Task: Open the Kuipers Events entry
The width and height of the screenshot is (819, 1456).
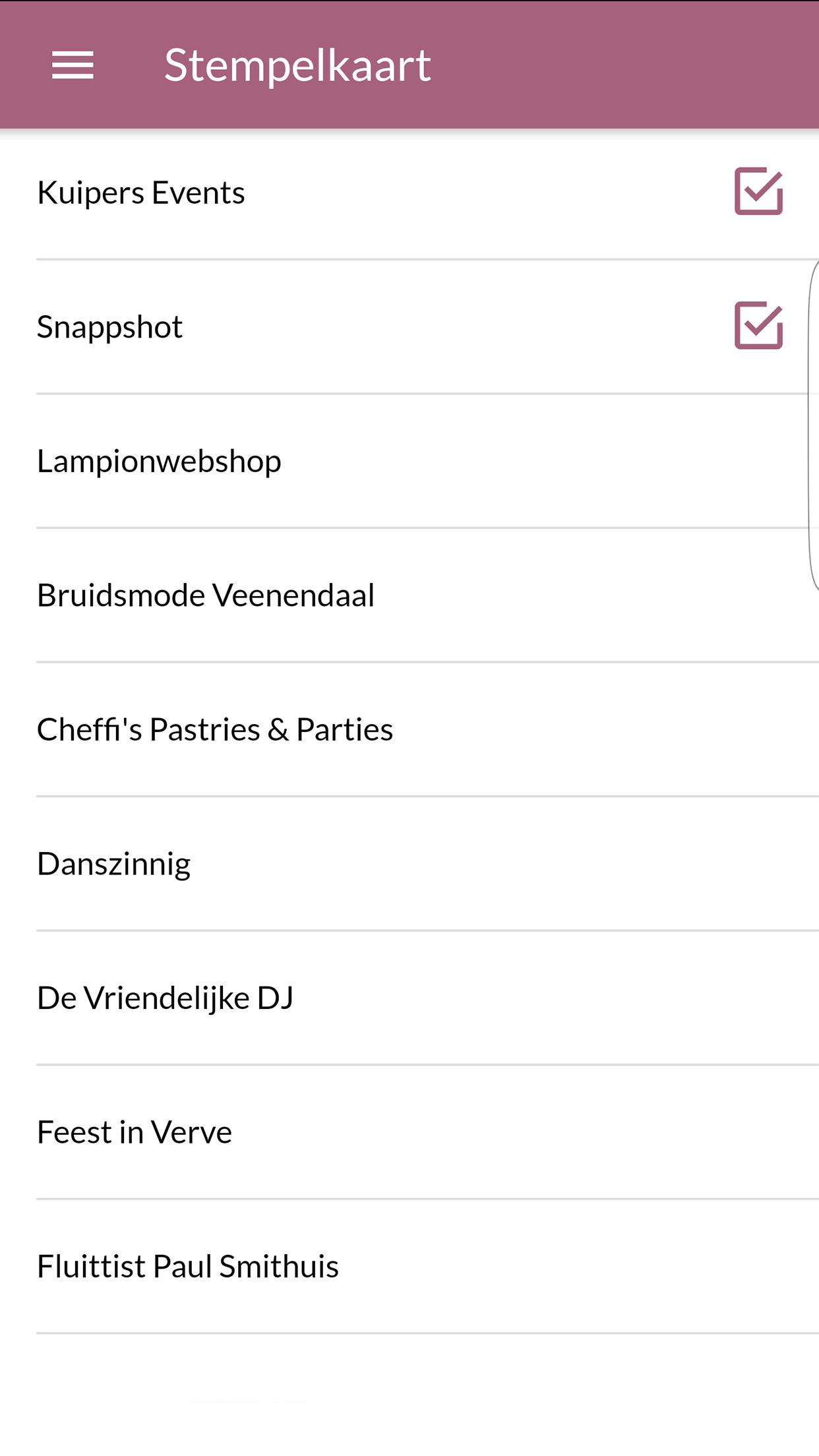Action: 141,193
